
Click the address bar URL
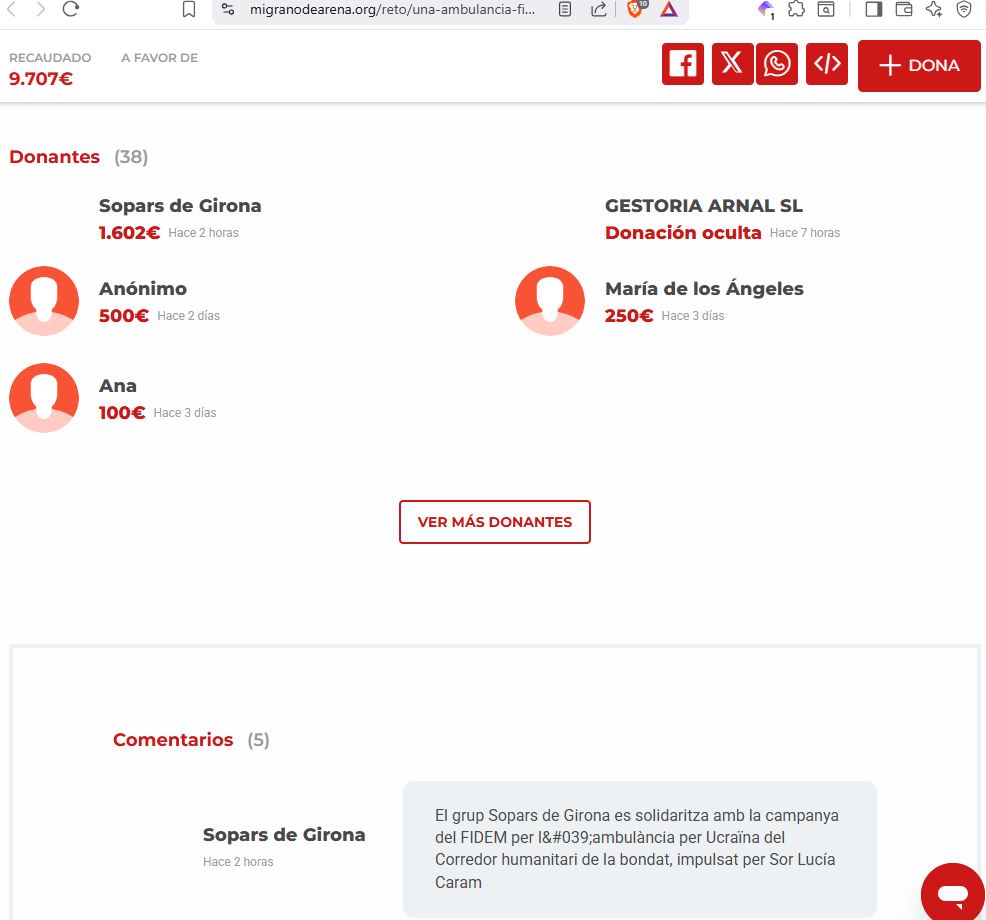coord(392,9)
